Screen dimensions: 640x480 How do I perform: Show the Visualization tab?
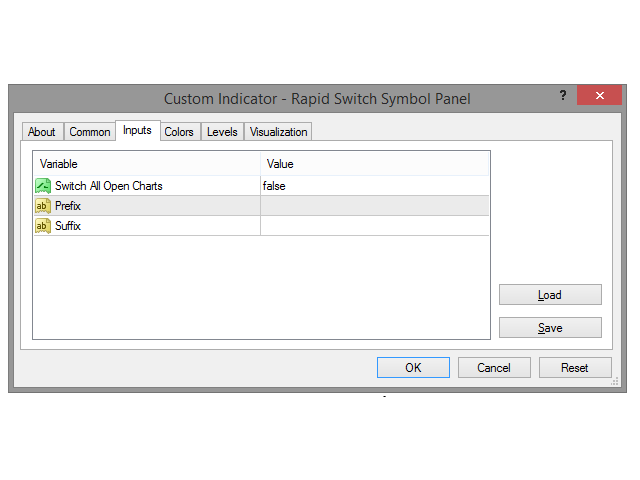click(278, 132)
